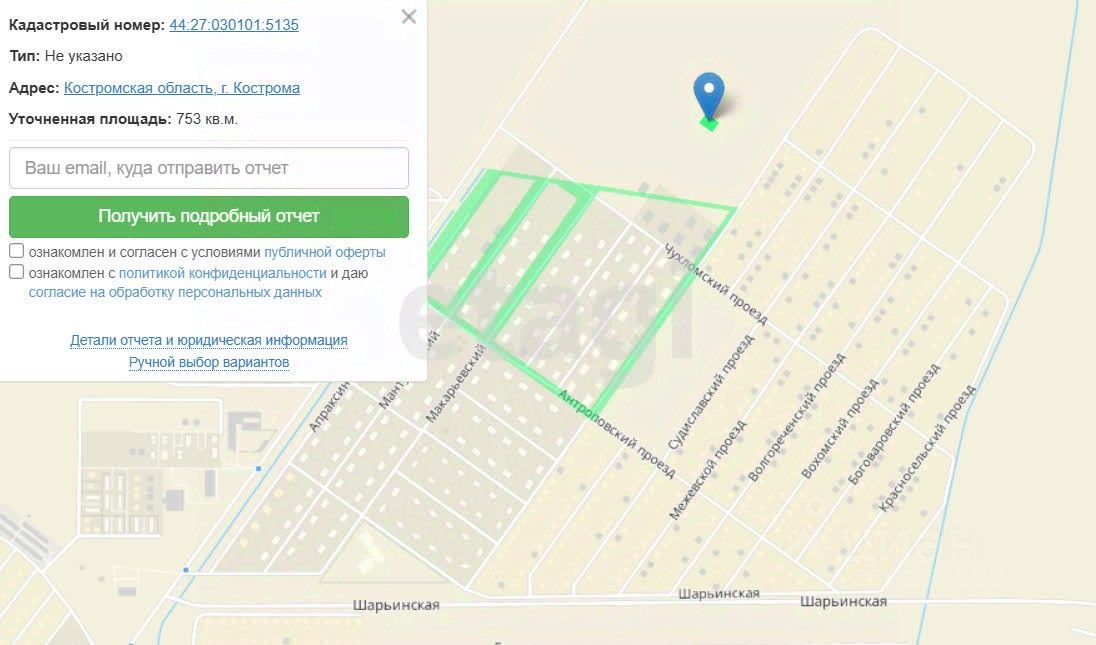This screenshot has width=1096, height=645.
Task: Open cadastral number 44:27:030101:5135 link
Action: pyautogui.click(x=233, y=24)
